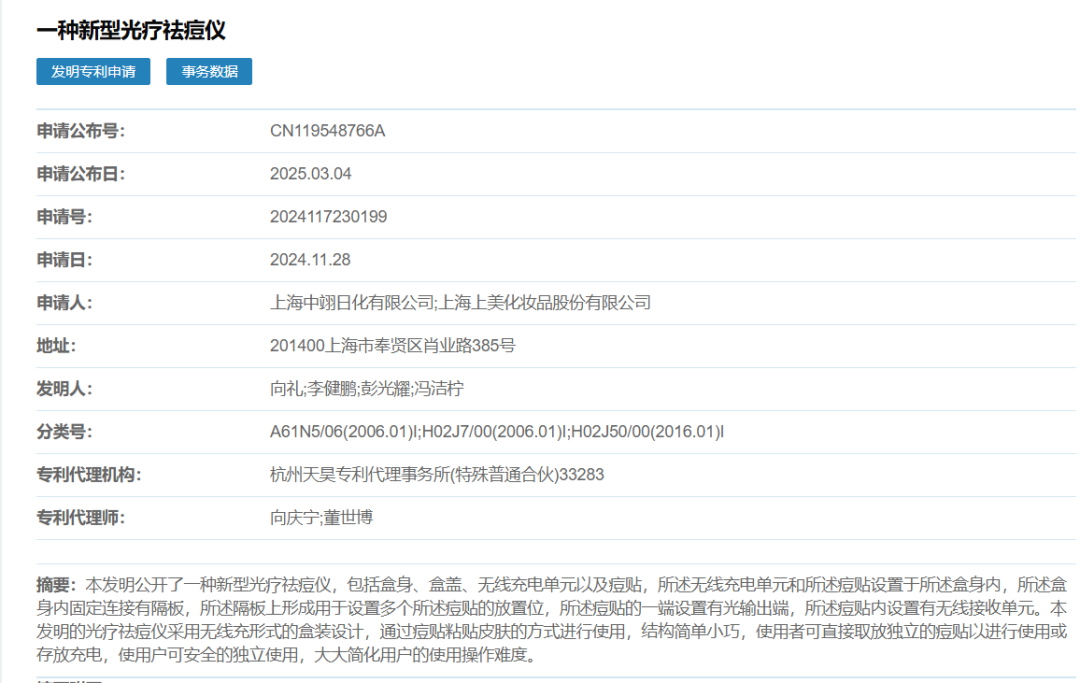This screenshot has height=683, width=1080.
Task: Open the 事务数据 button
Action: point(209,72)
